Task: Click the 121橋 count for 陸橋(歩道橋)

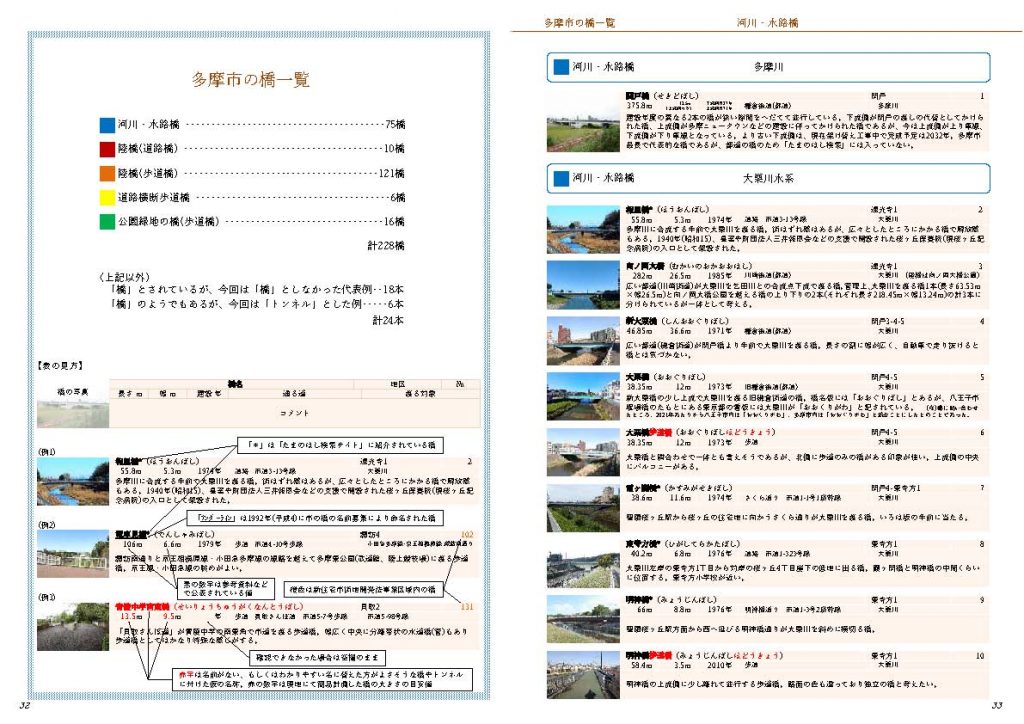Action: (392, 173)
